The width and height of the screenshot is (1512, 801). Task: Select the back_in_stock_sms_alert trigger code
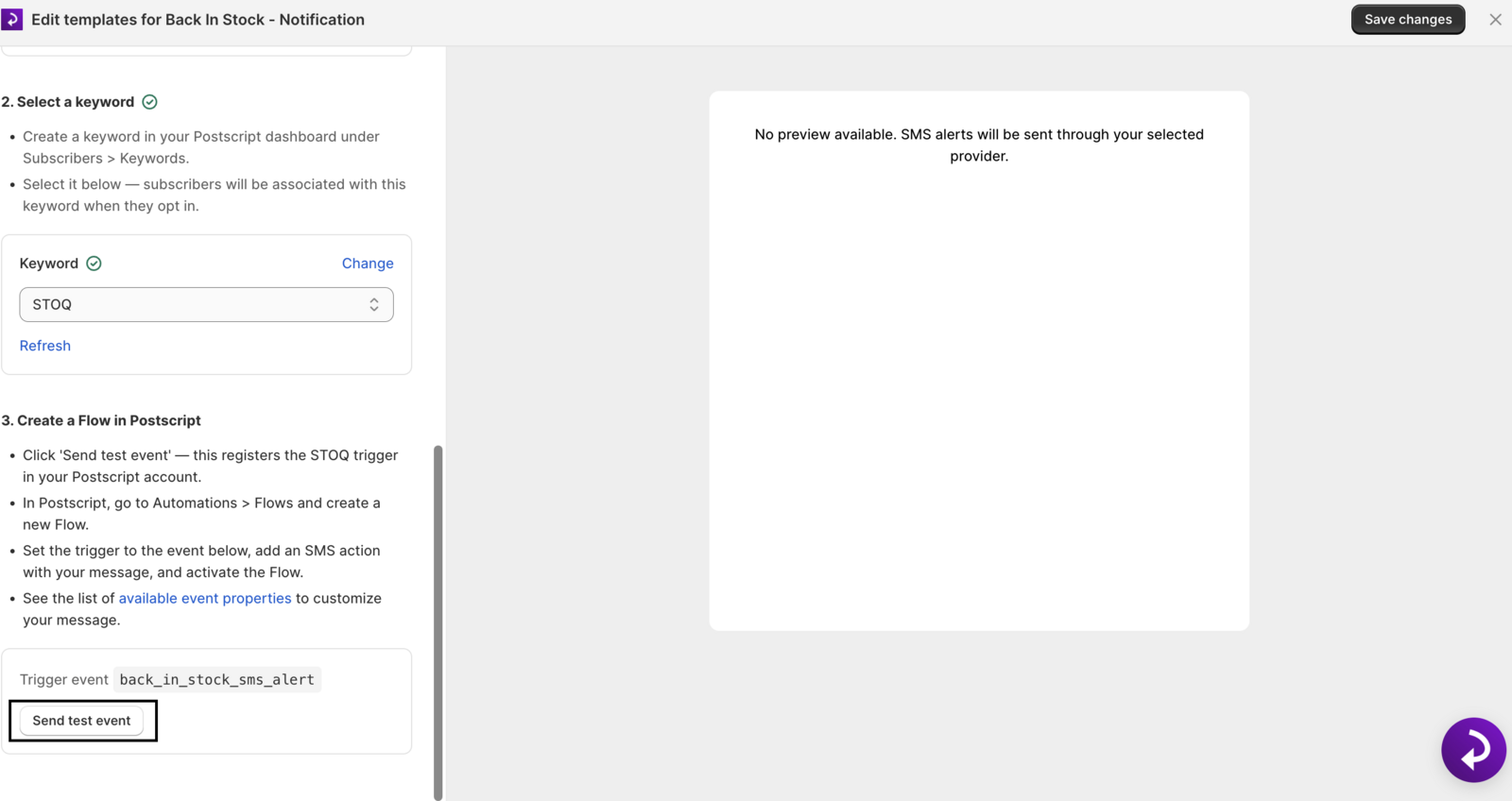coord(217,679)
